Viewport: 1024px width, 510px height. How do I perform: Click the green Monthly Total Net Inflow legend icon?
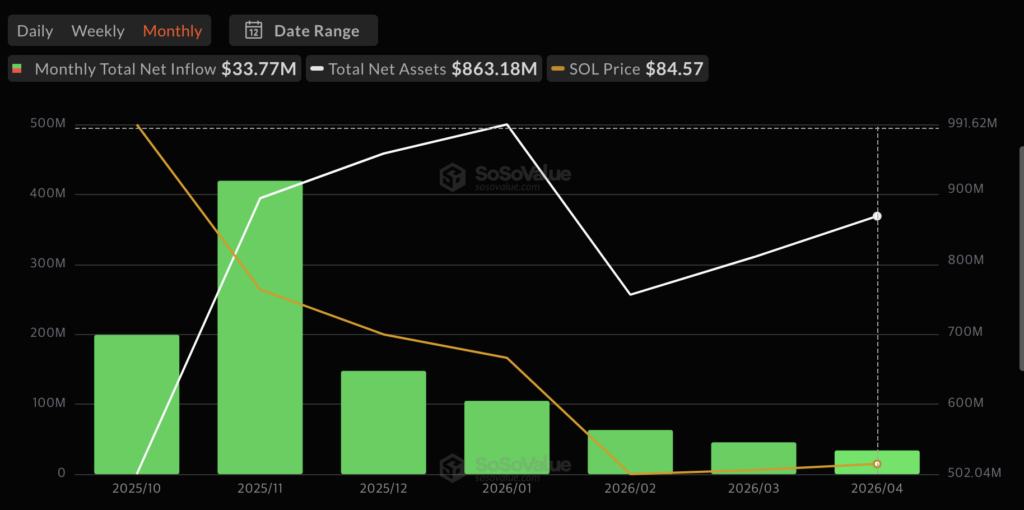[x=17, y=70]
